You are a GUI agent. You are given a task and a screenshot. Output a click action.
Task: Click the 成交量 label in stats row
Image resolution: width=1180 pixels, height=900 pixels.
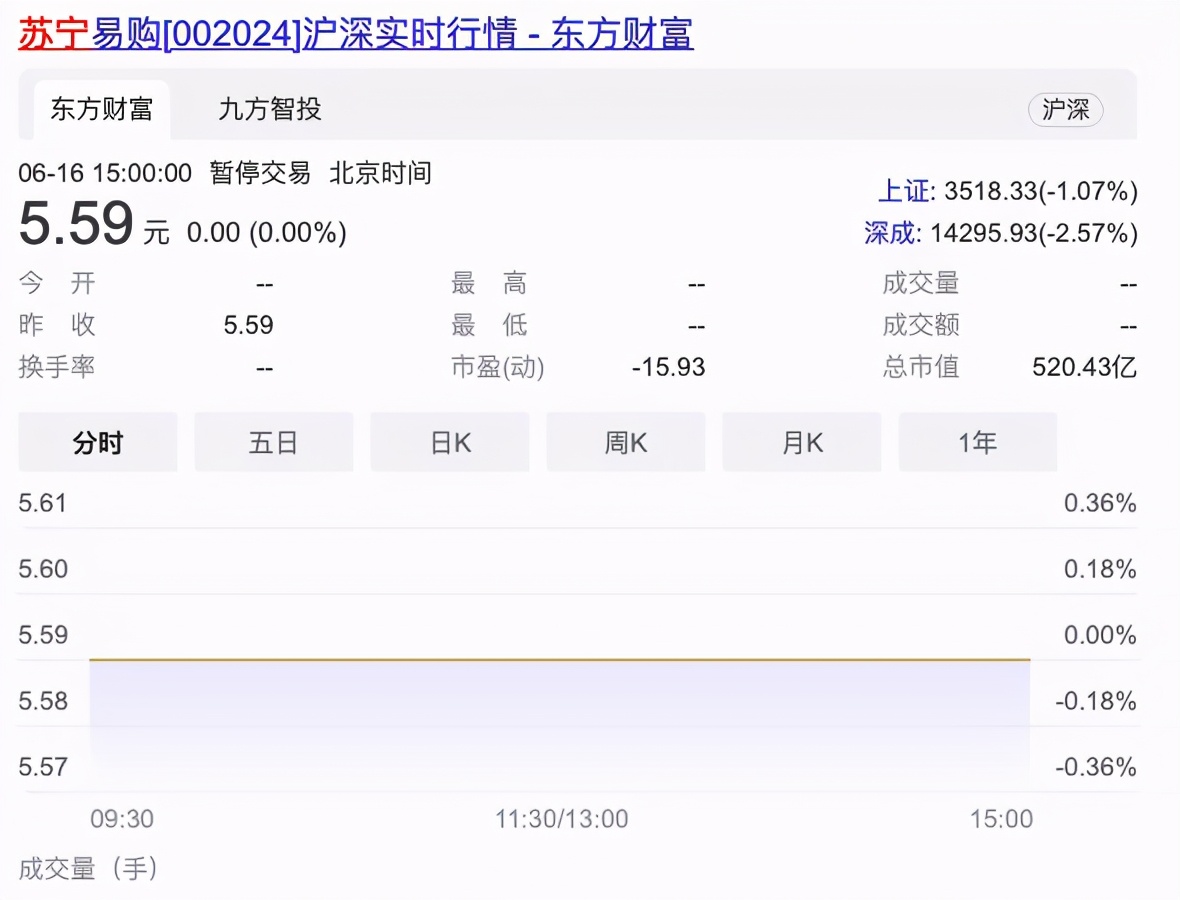[x=921, y=283]
